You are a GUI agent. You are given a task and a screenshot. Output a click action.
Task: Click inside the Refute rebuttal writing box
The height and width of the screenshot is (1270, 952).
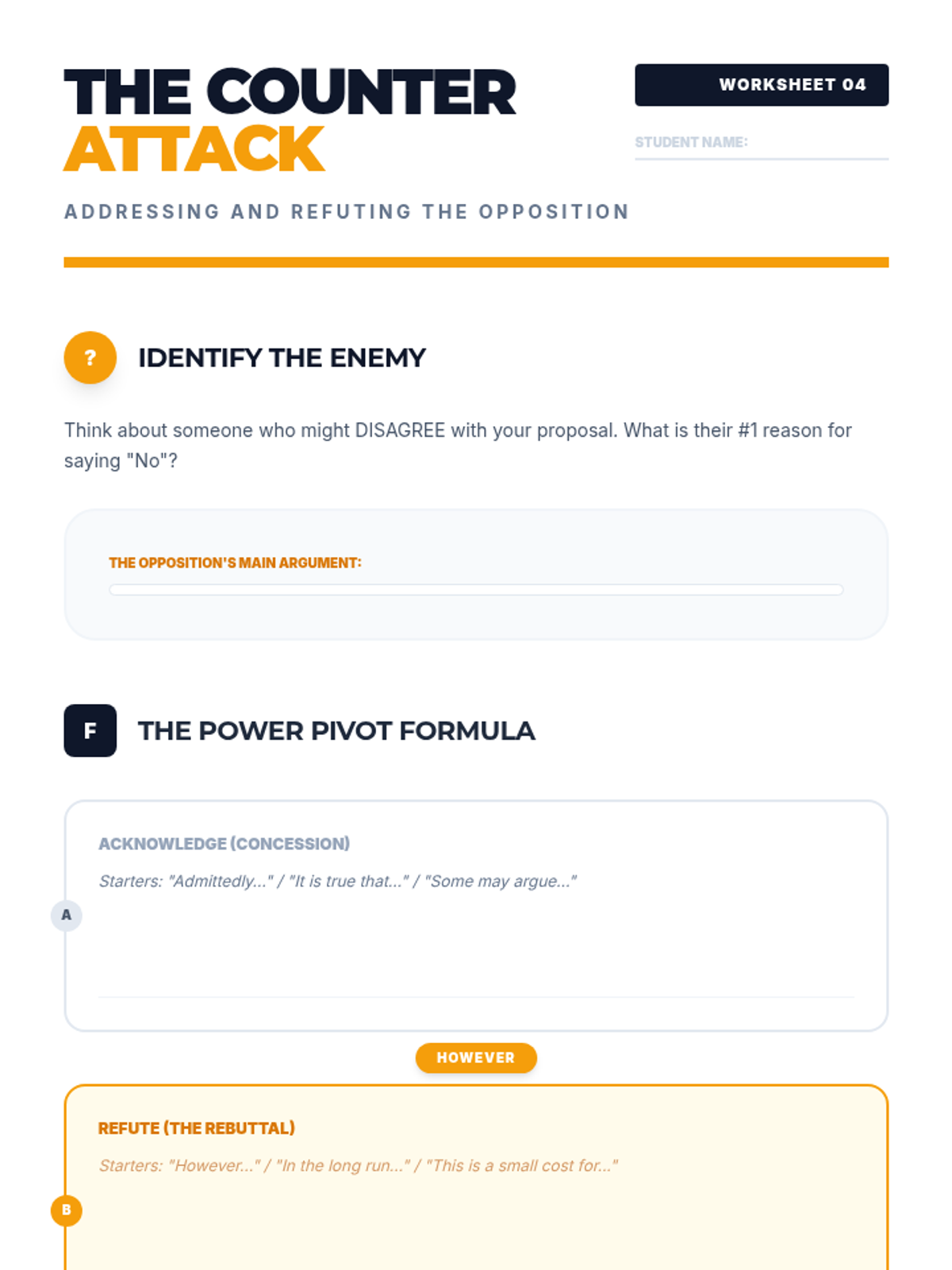click(x=476, y=1222)
